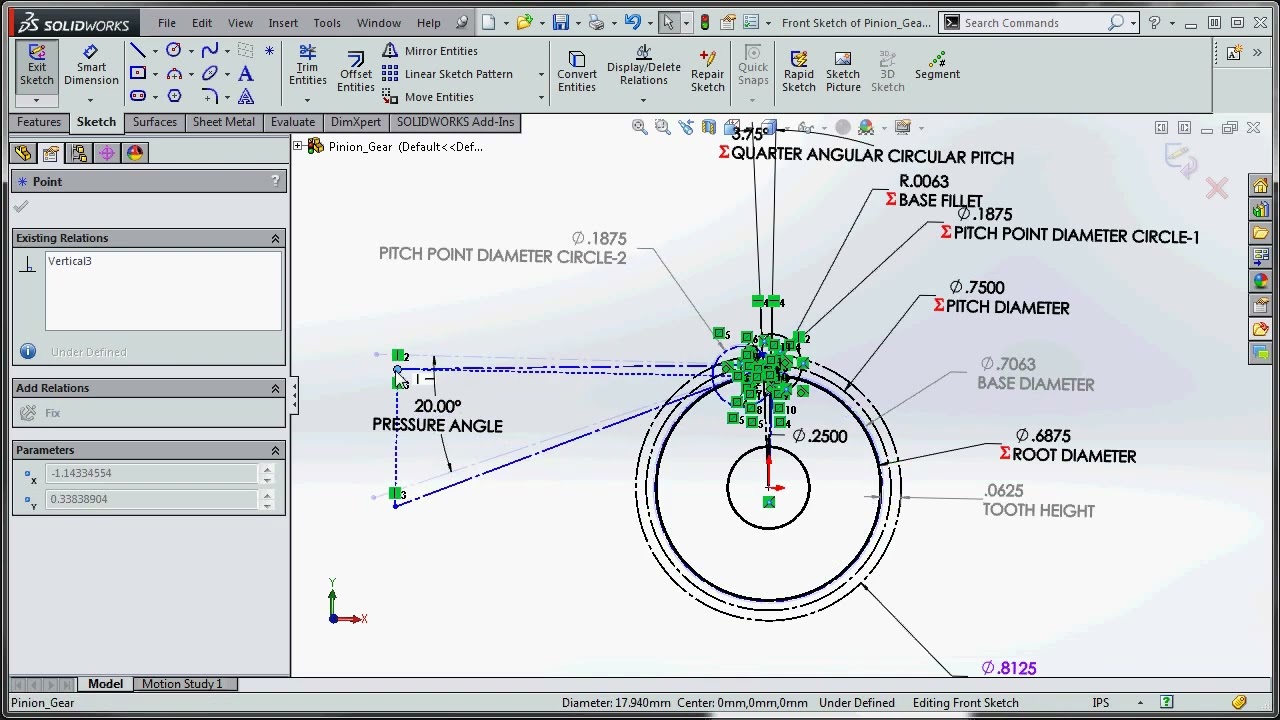
Task: Click the Save icon in toolbar
Action: click(560, 22)
